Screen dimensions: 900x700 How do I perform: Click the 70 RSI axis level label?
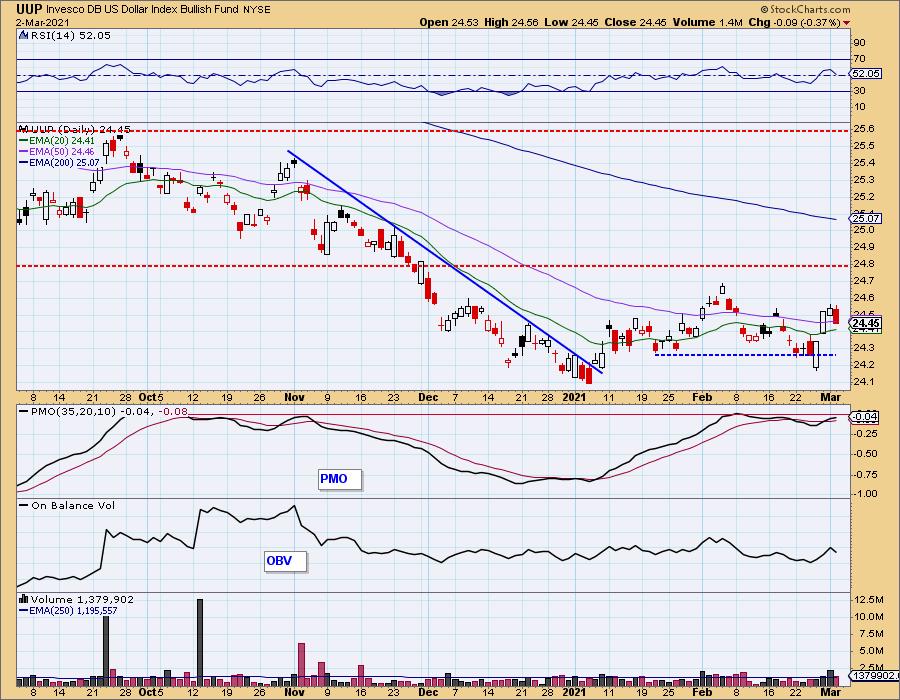(859, 59)
